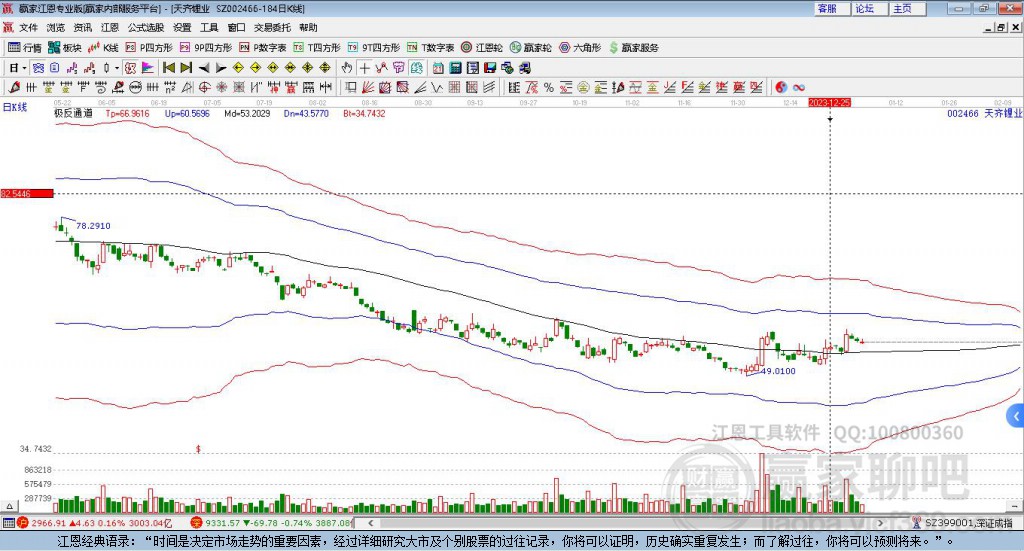Image resolution: width=1024 pixels, height=551 pixels.
Task: Toggle the crosshair cursor tool
Action: point(365,68)
